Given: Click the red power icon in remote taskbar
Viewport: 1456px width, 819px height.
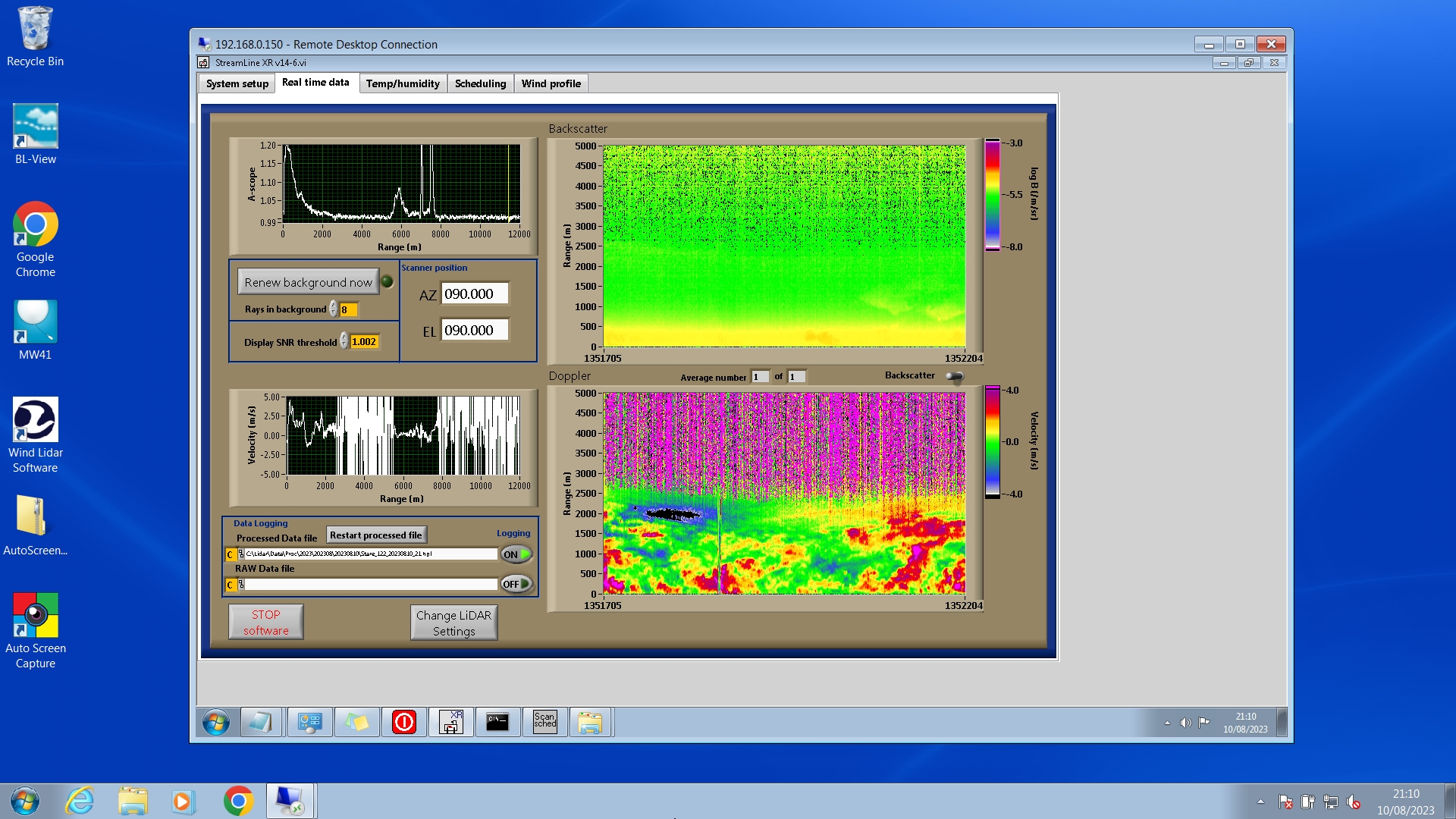Looking at the screenshot, I should (403, 721).
